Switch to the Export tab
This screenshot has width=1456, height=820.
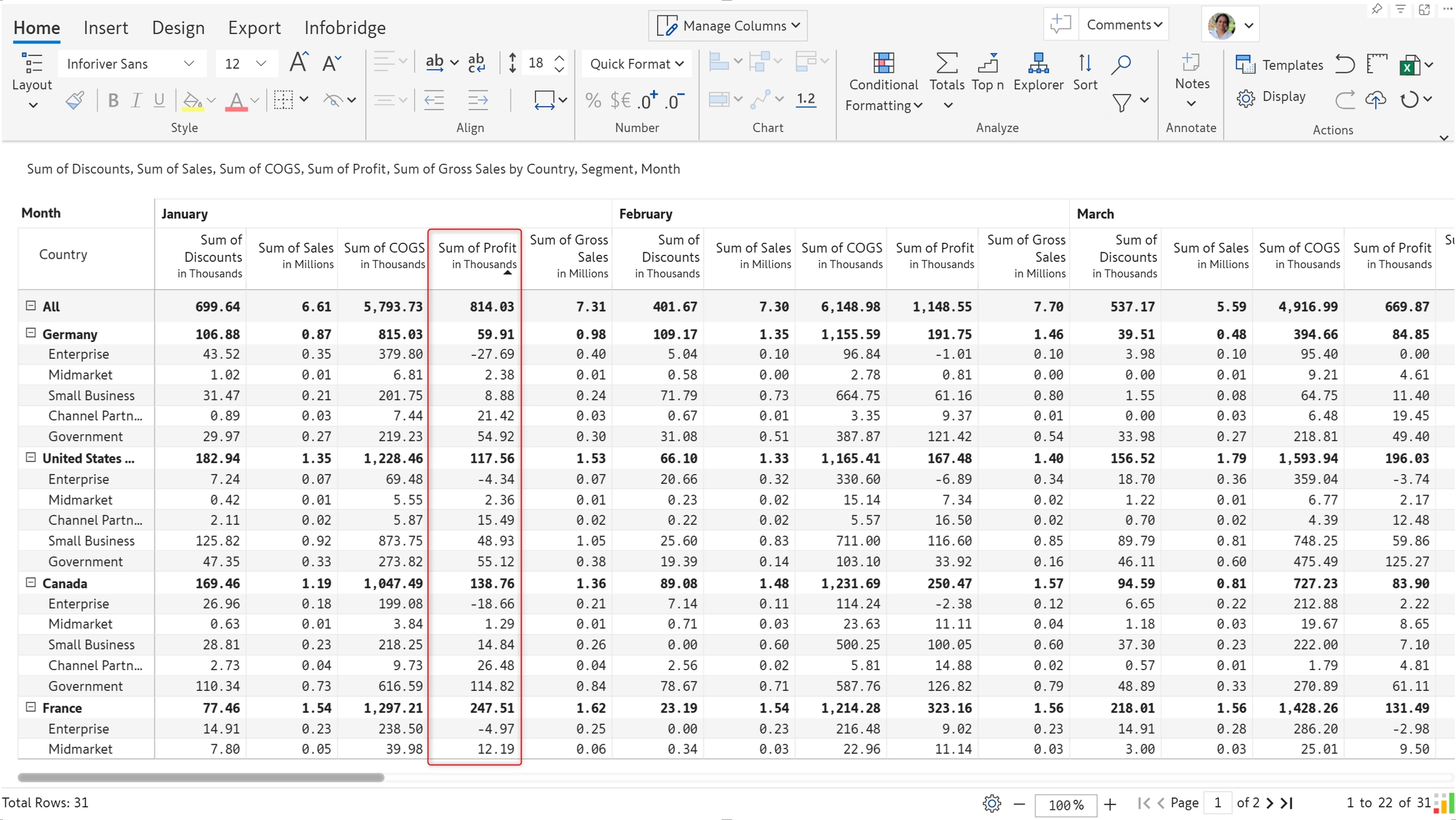click(x=254, y=28)
